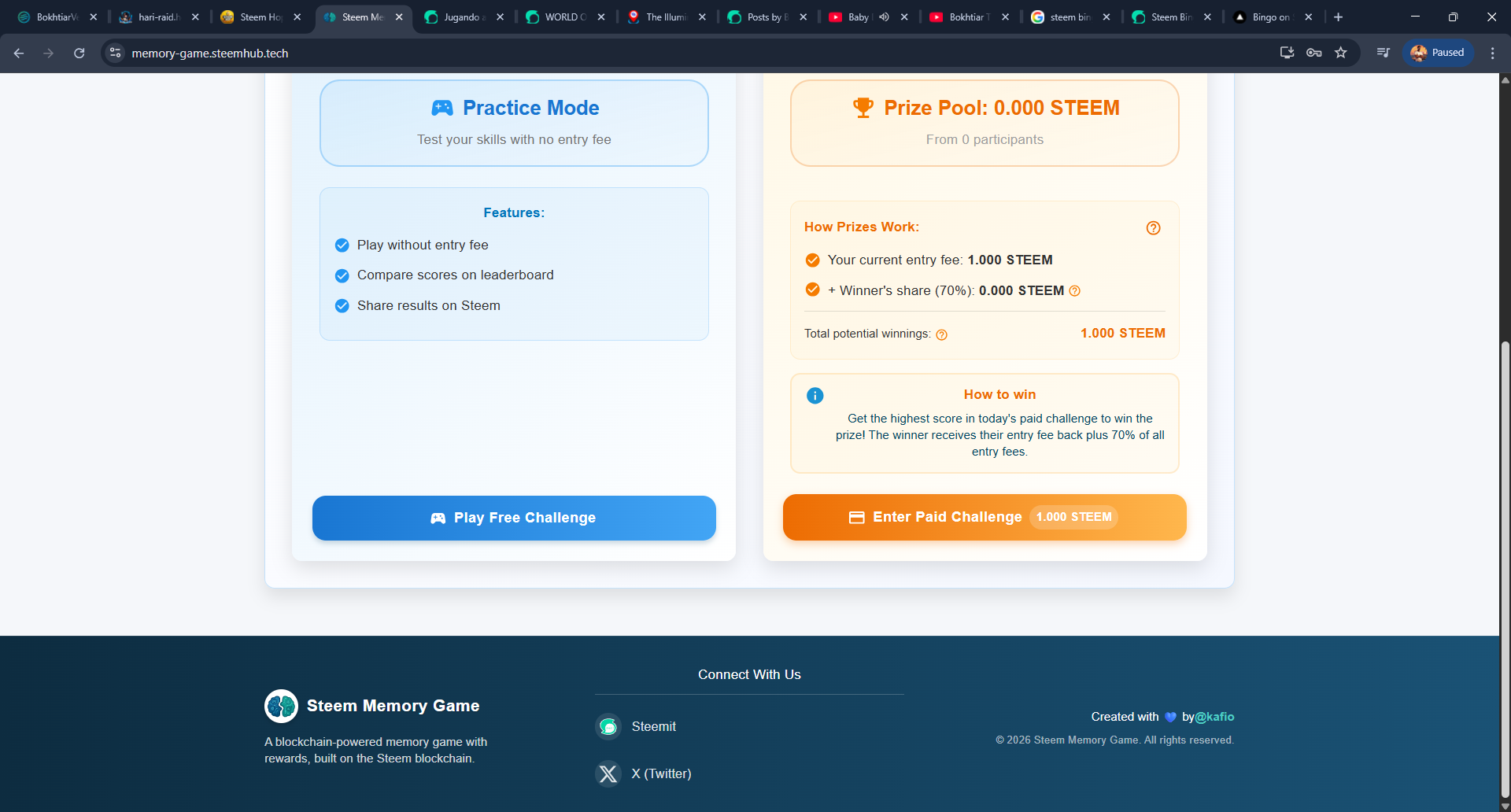The height and width of the screenshot is (812, 1511).
Task: Click the 'Features:' heading
Action: 514,213
